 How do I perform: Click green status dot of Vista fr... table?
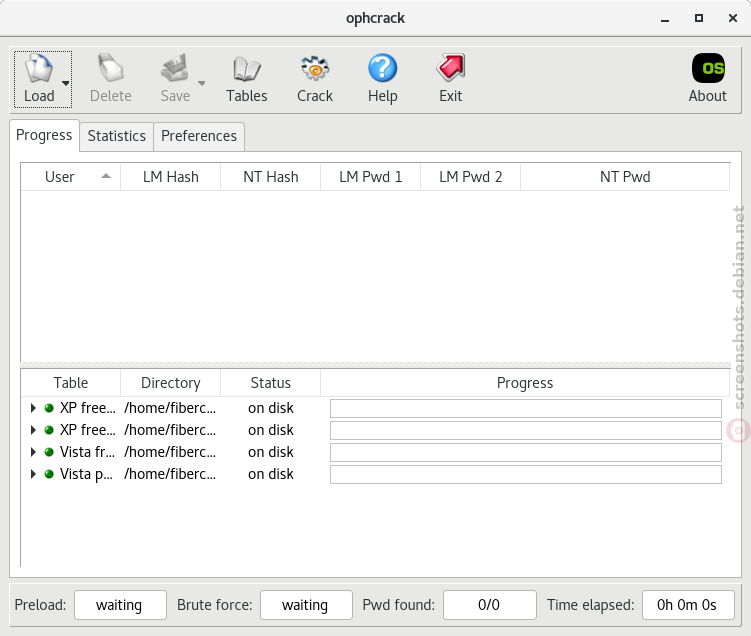[49, 452]
